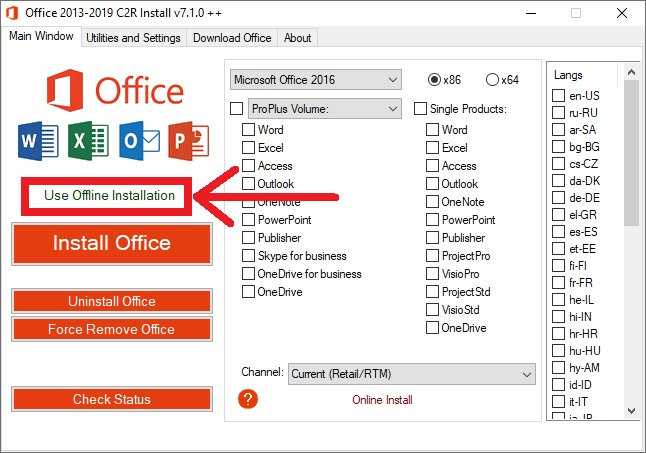Select the x86 architecture radio button
Viewport: 646px width, 453px height.
point(434,79)
